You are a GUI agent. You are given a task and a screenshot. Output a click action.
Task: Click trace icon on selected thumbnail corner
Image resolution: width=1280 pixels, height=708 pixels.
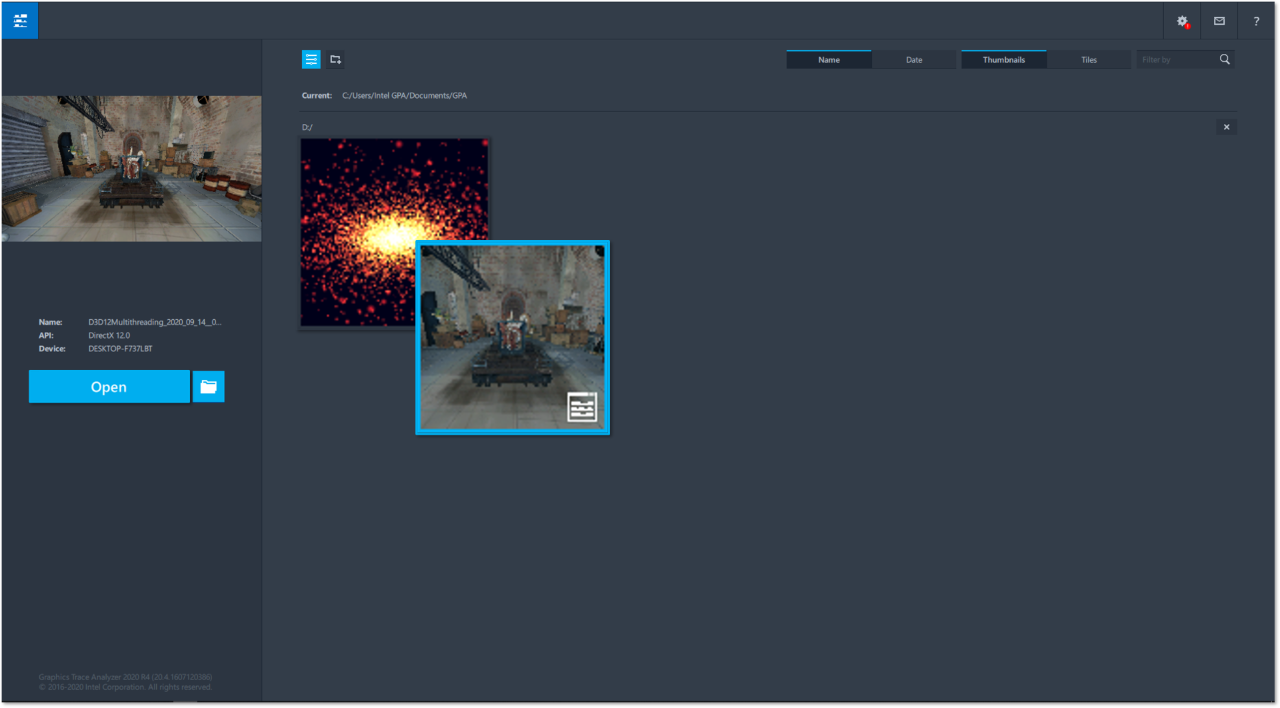pyautogui.click(x=582, y=407)
